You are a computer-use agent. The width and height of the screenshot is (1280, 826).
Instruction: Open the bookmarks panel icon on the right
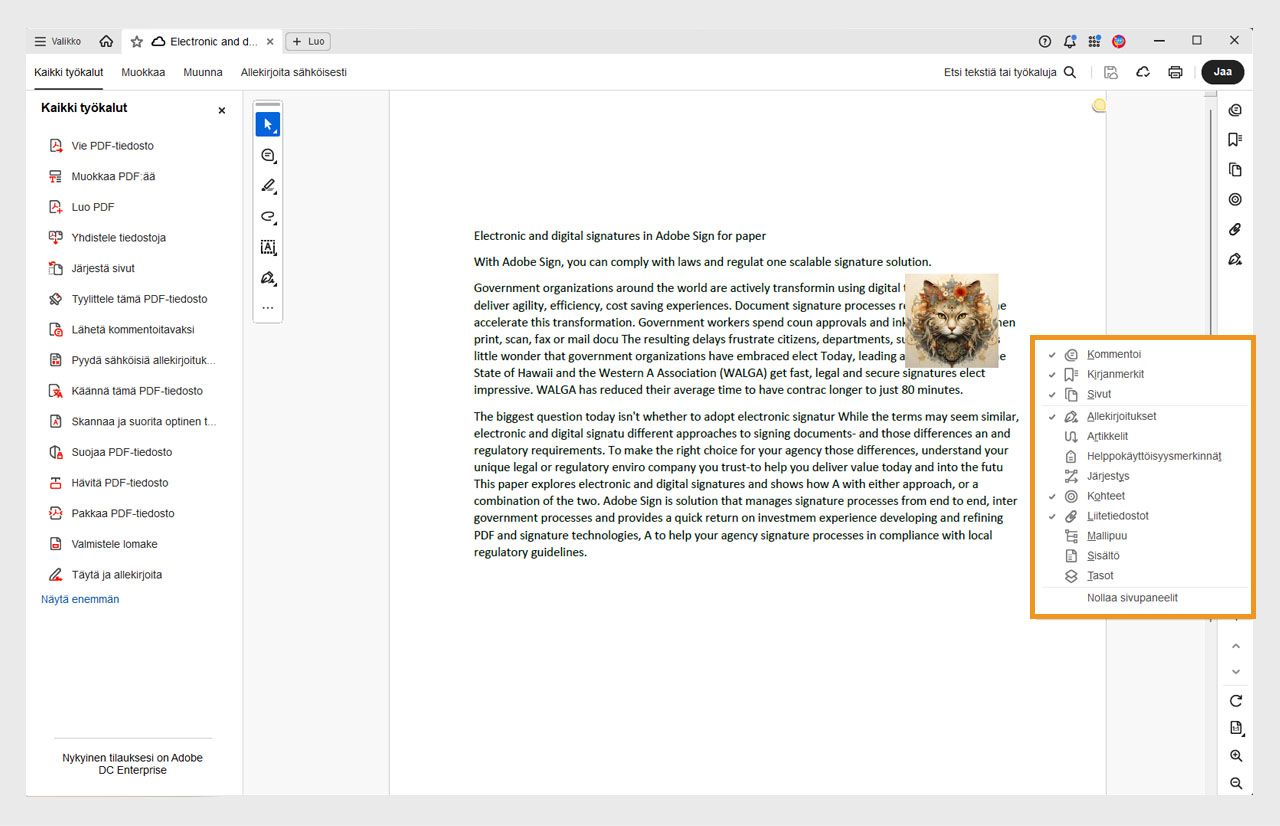click(1235, 139)
